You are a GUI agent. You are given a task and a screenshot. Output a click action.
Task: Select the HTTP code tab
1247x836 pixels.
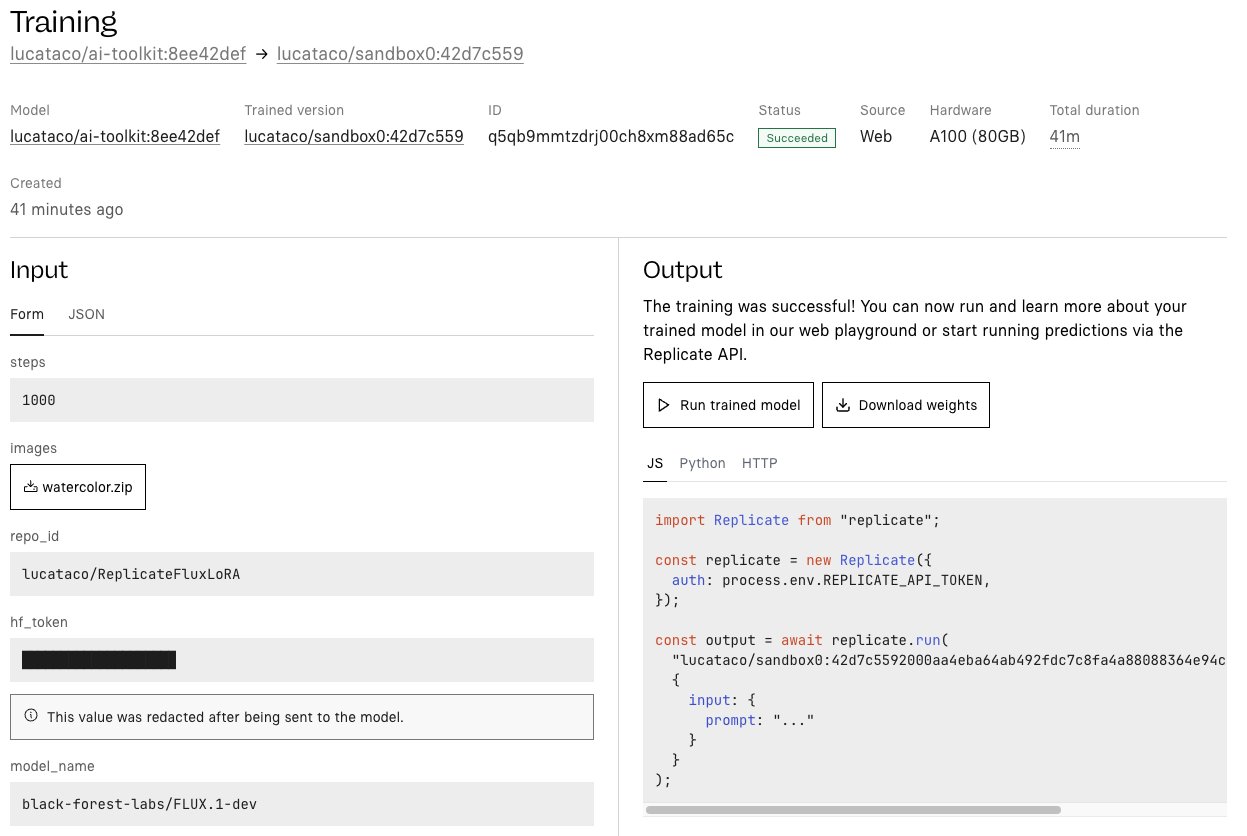click(759, 463)
